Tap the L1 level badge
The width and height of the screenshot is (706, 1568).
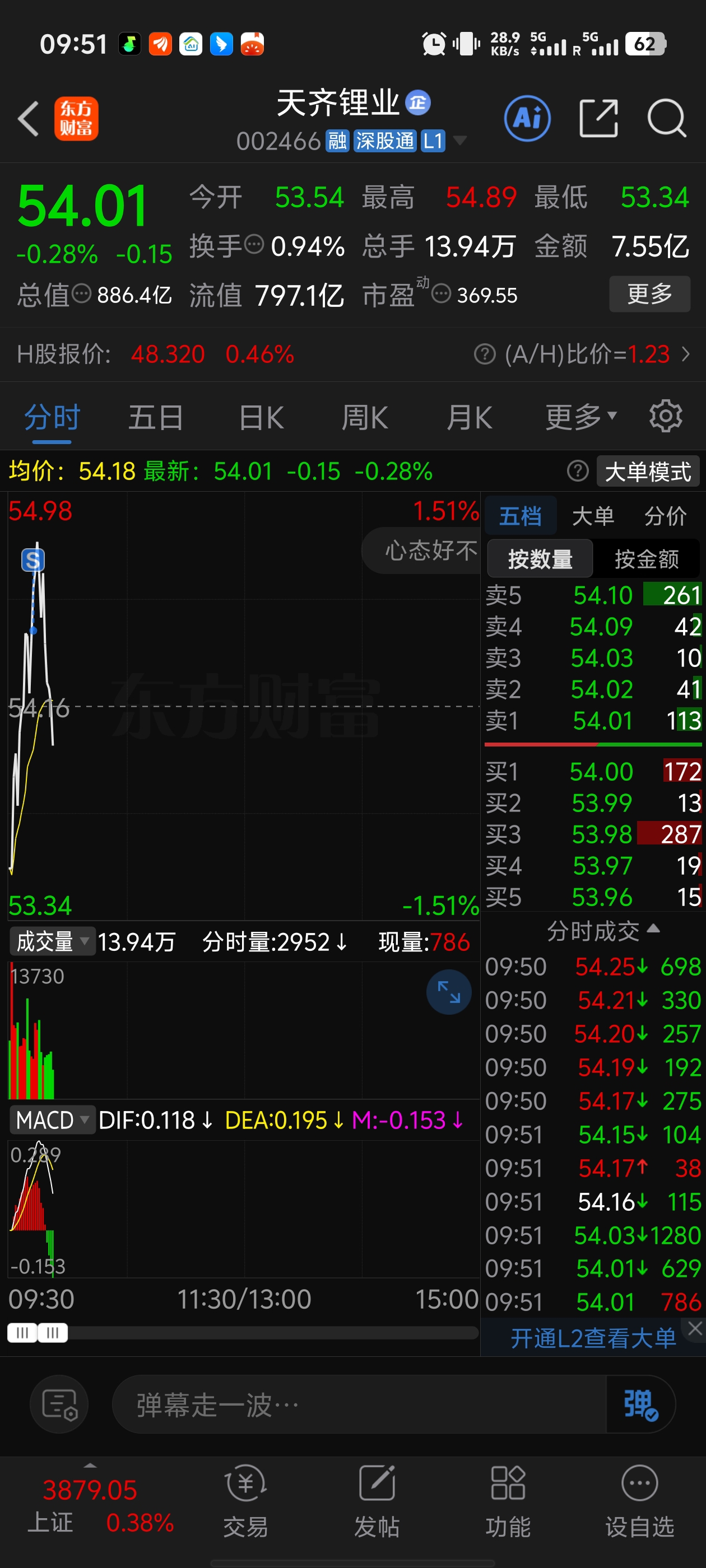click(433, 141)
